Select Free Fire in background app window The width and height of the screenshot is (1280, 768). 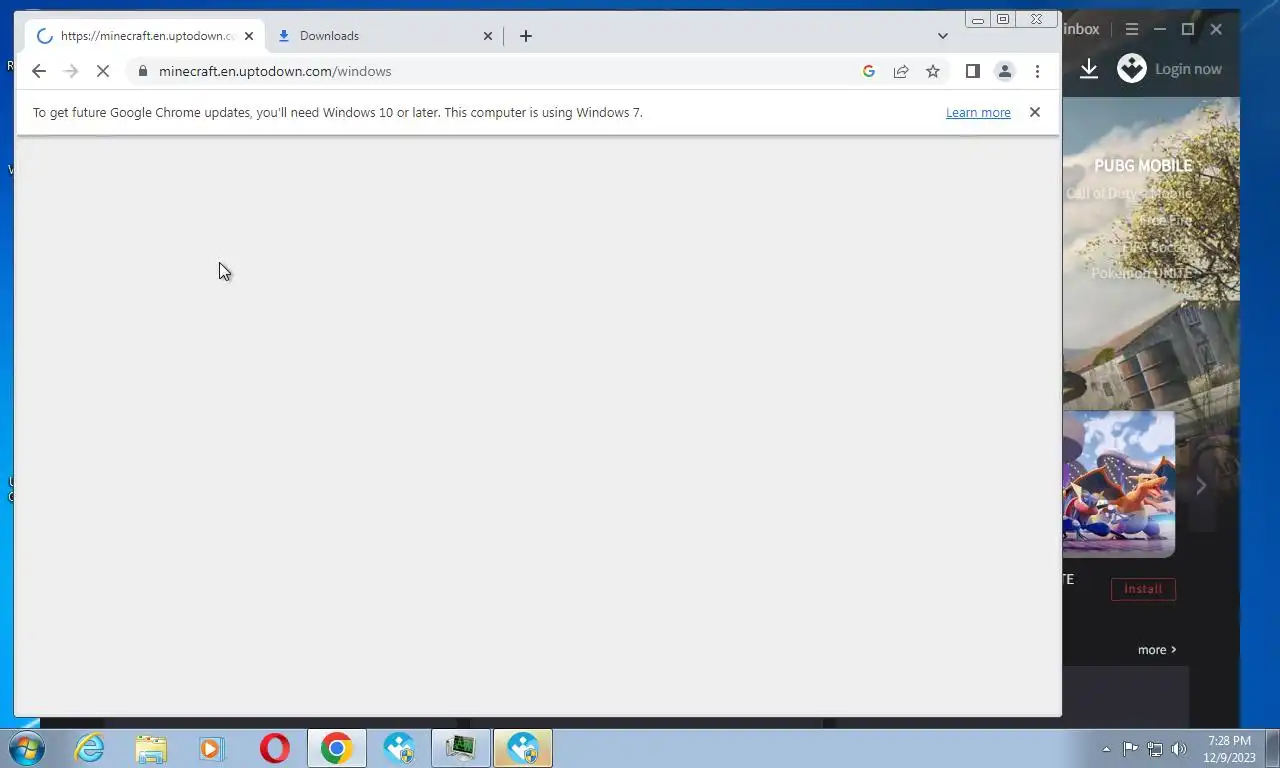click(1166, 220)
